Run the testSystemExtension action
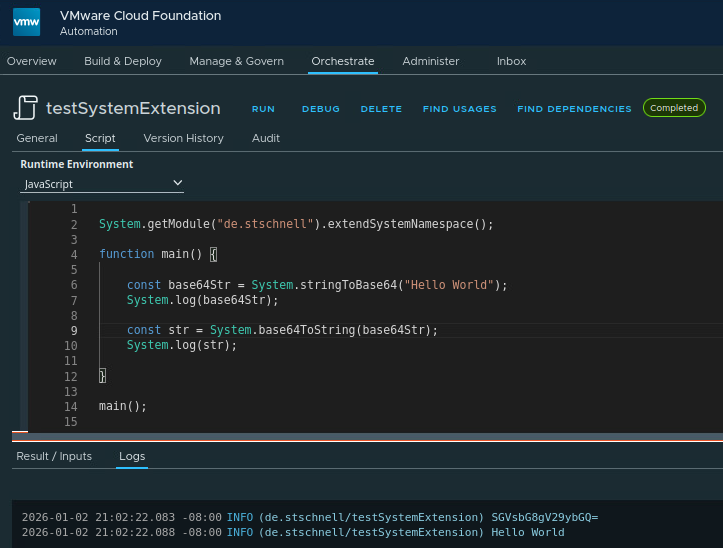The width and height of the screenshot is (723, 548). point(263,109)
